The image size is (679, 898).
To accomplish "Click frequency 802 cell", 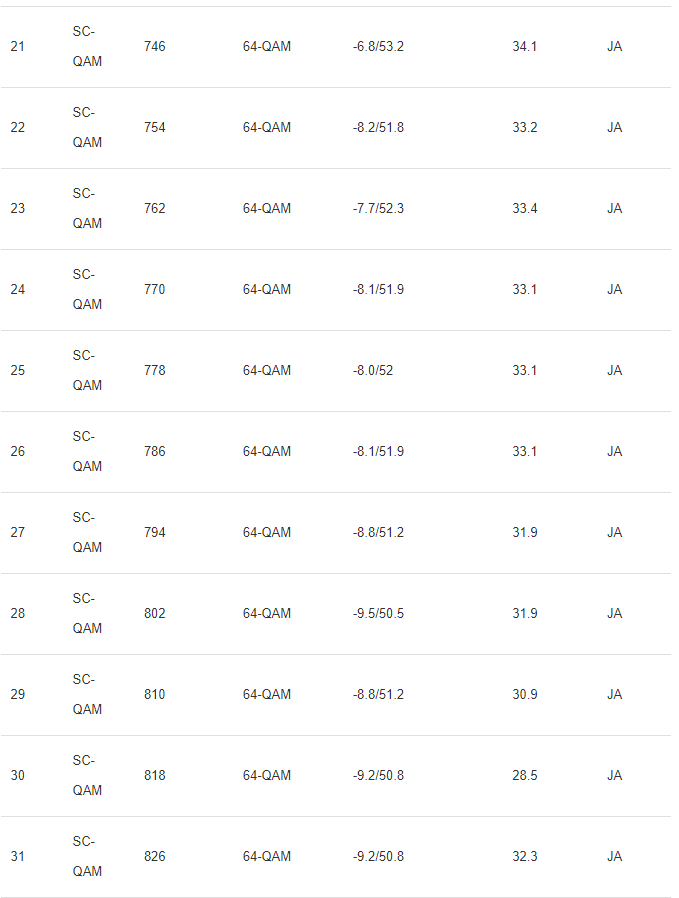I will 155,613.
